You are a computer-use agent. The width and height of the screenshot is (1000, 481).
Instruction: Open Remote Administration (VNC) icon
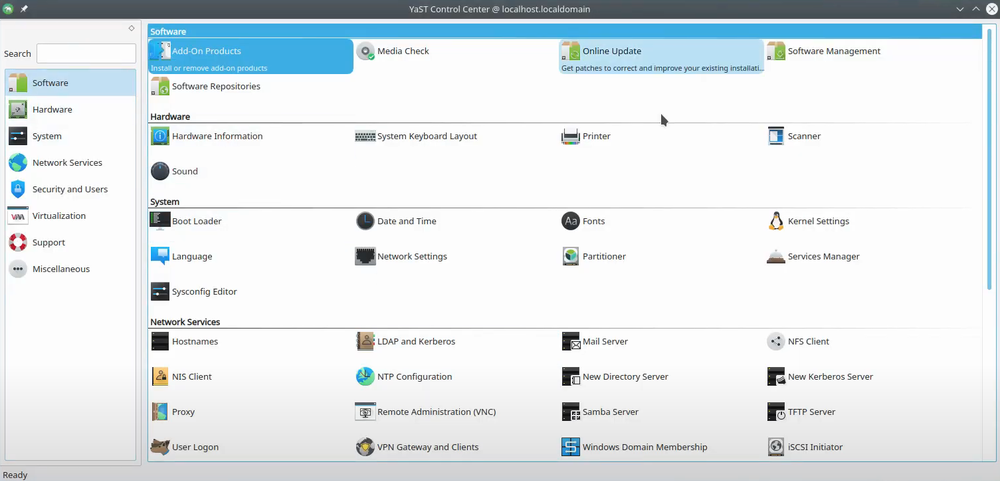(x=365, y=411)
